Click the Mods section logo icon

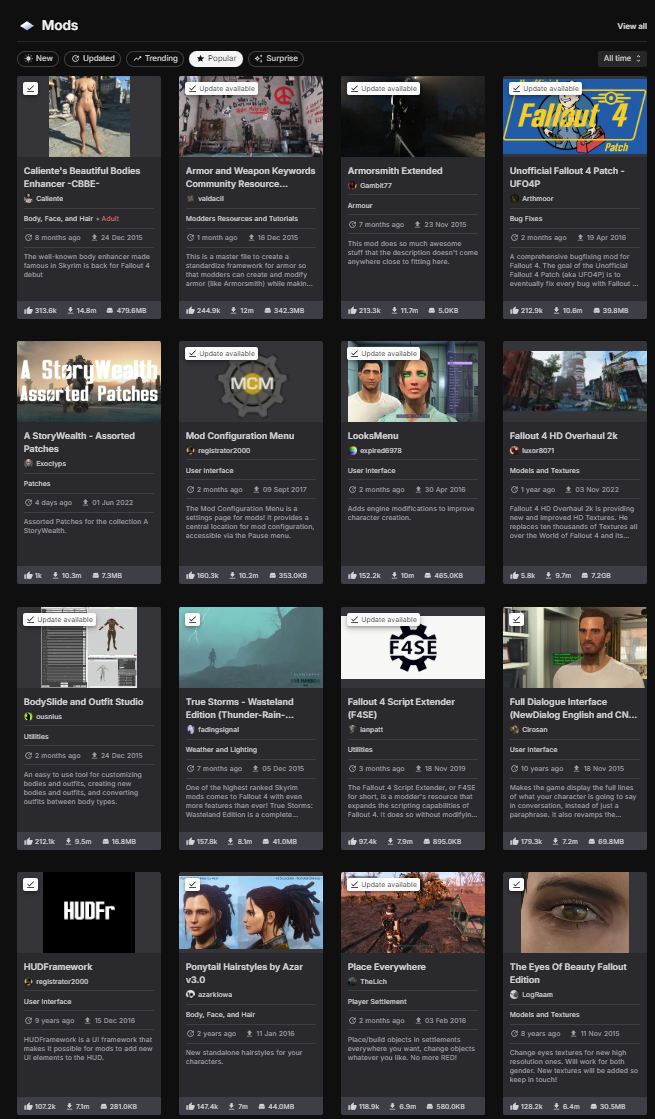26,26
